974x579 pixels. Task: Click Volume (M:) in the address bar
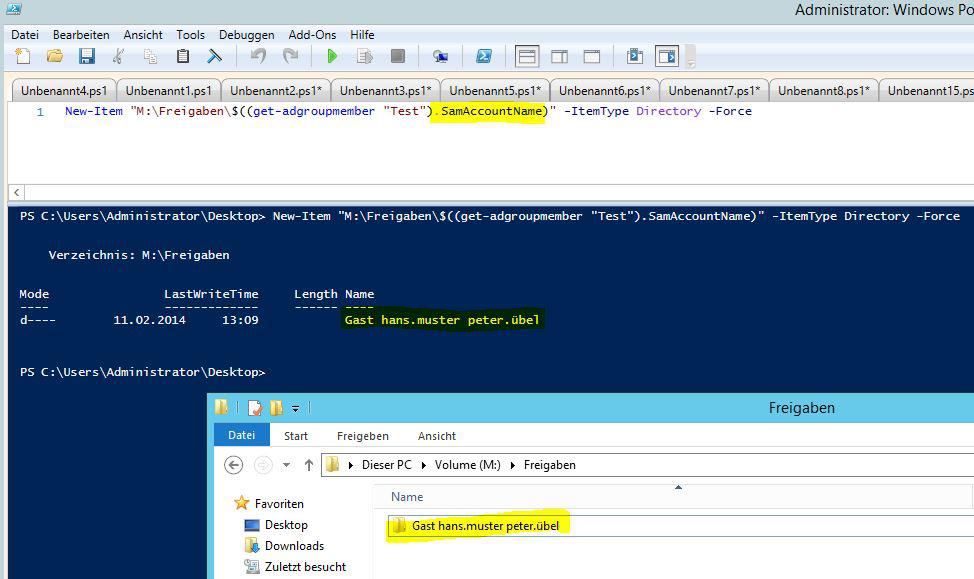tap(468, 465)
